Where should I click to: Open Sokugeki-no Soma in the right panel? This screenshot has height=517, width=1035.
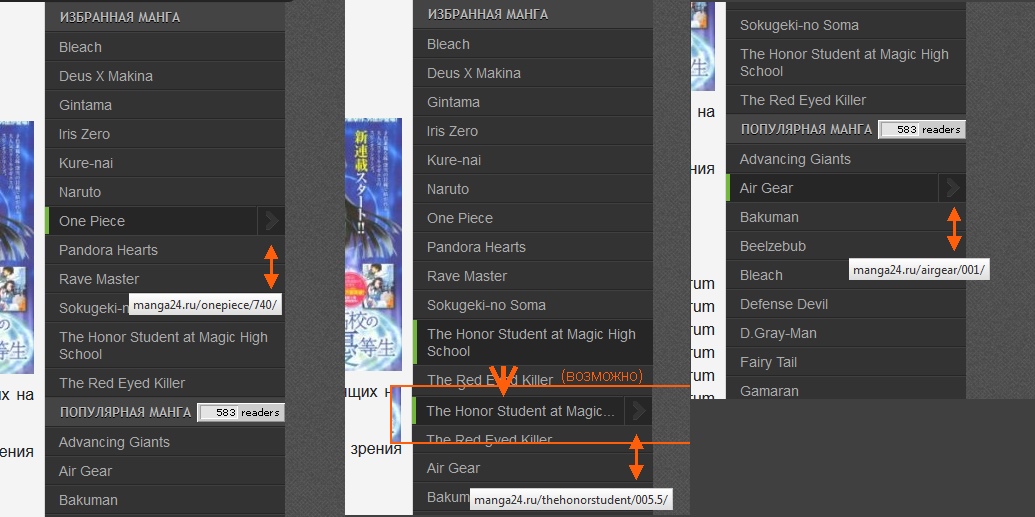coord(846,26)
